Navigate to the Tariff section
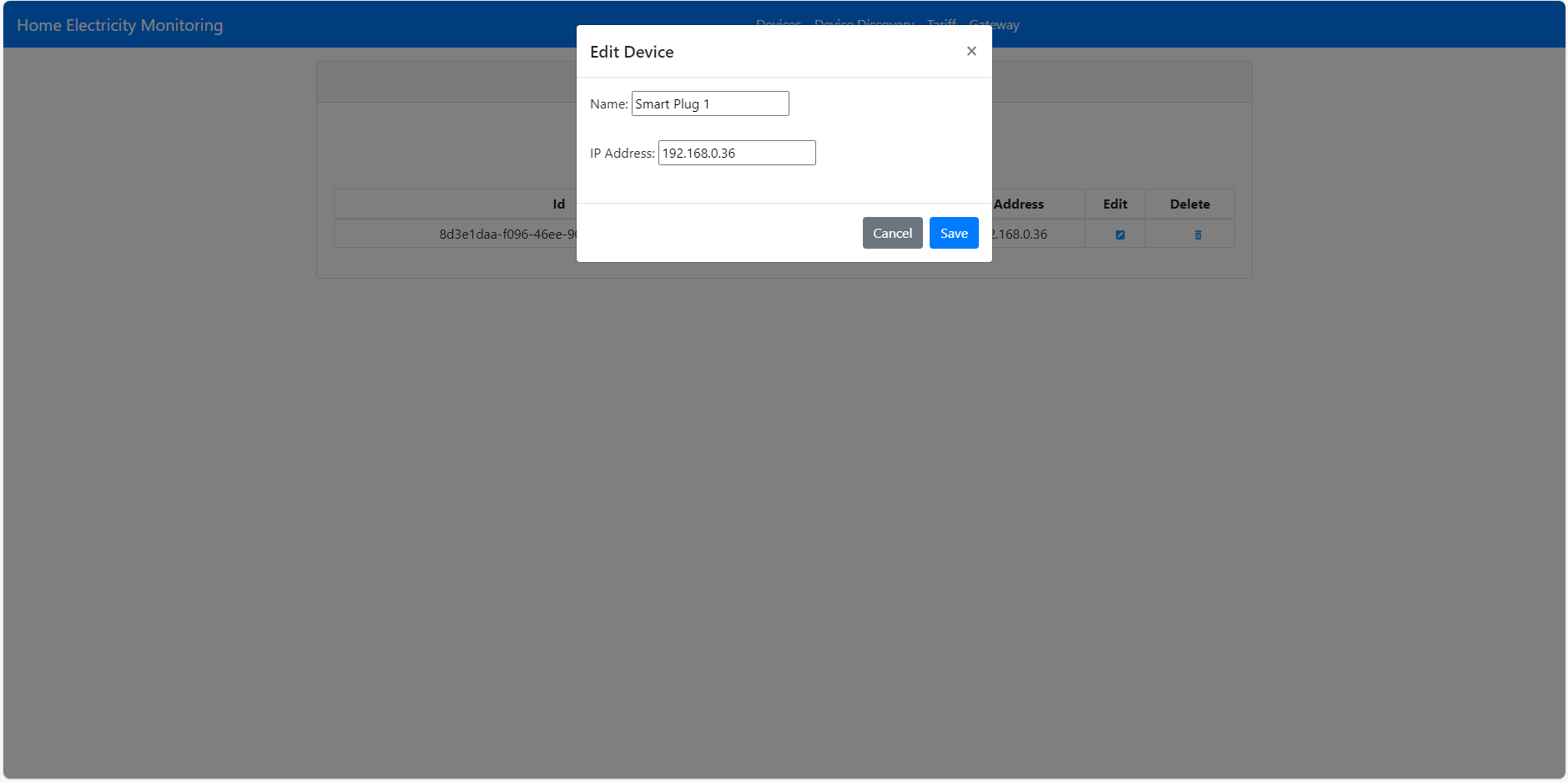The height and width of the screenshot is (782, 1568). tap(940, 24)
